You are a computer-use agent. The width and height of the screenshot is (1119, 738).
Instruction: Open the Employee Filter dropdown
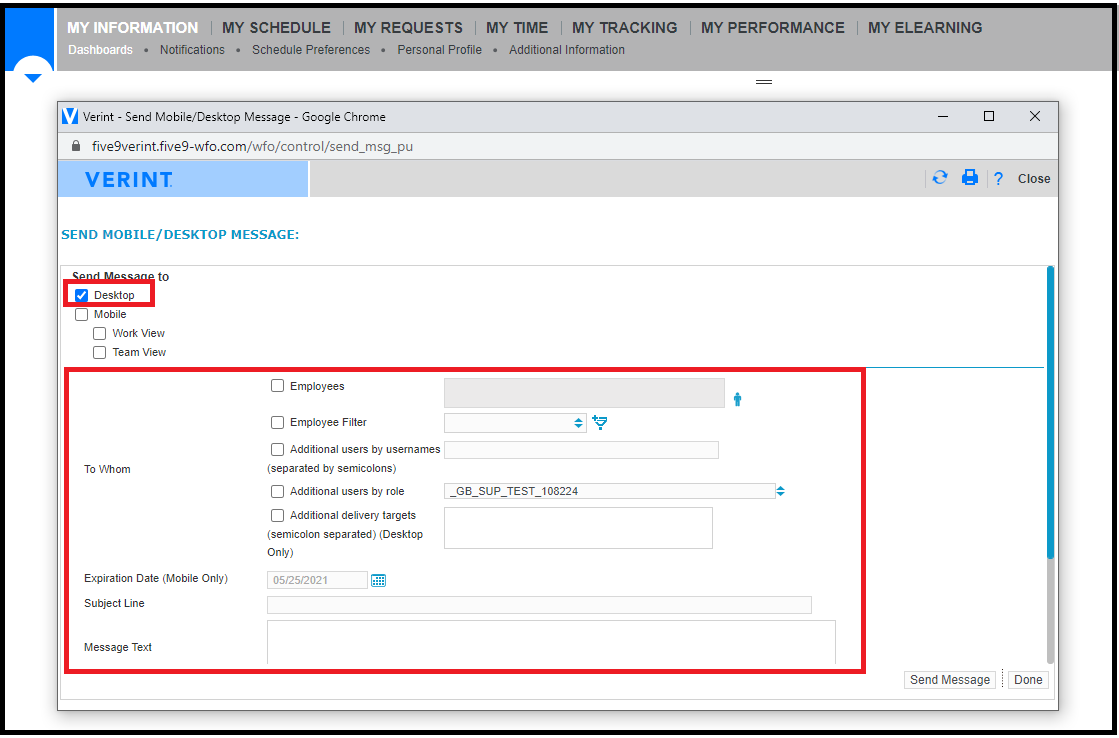tap(515, 423)
